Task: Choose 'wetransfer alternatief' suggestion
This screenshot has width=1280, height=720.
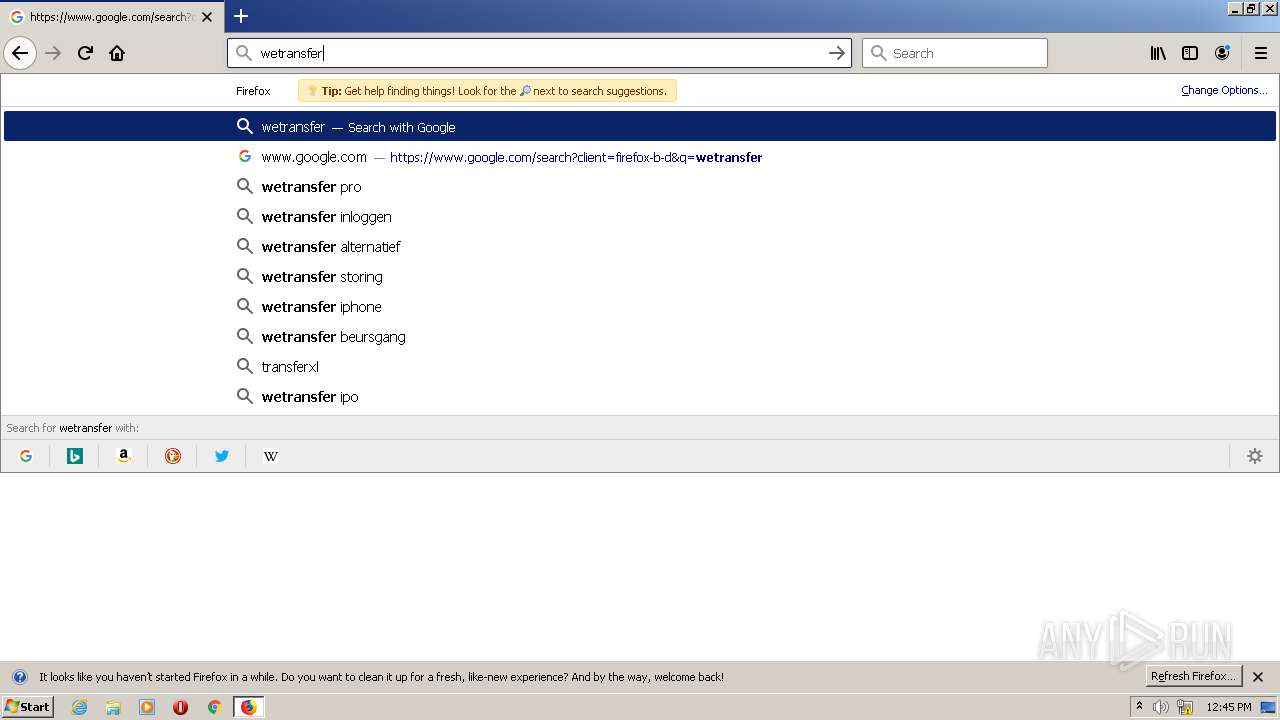Action: pos(640,247)
